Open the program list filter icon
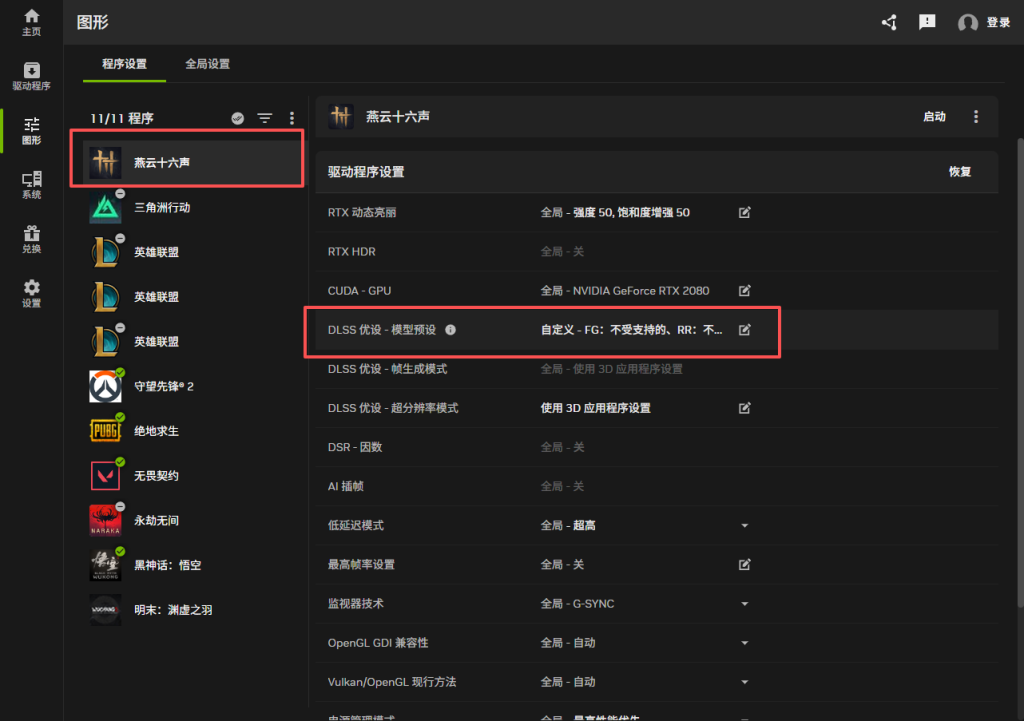Image resolution: width=1024 pixels, height=721 pixels. (264, 118)
